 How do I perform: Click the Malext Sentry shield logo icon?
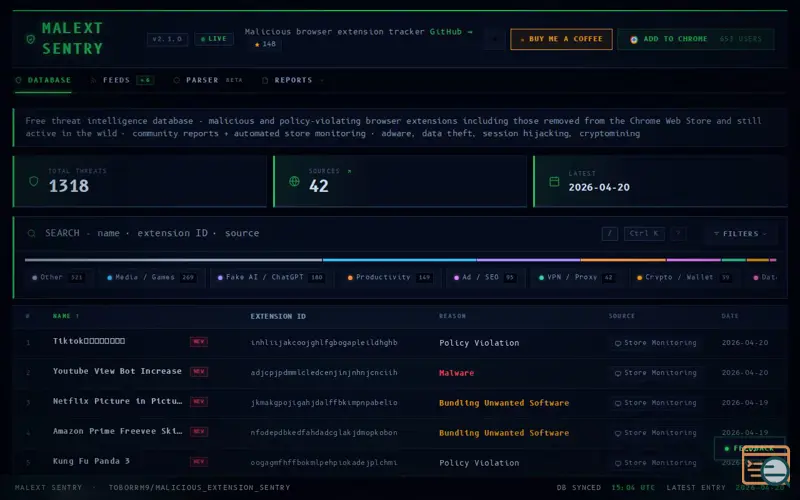(31, 39)
